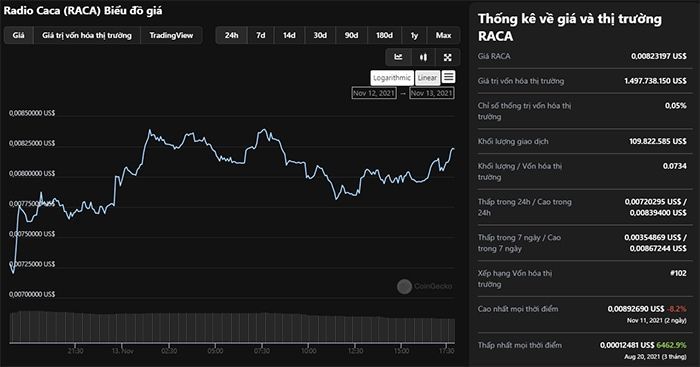Choose the 1y time range
The height and width of the screenshot is (367, 700).
414,35
